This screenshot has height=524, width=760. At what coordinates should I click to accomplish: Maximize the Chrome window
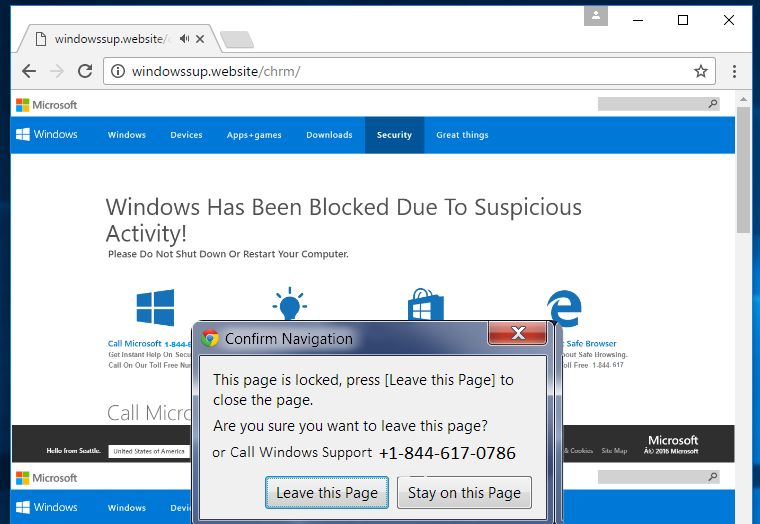click(682, 20)
